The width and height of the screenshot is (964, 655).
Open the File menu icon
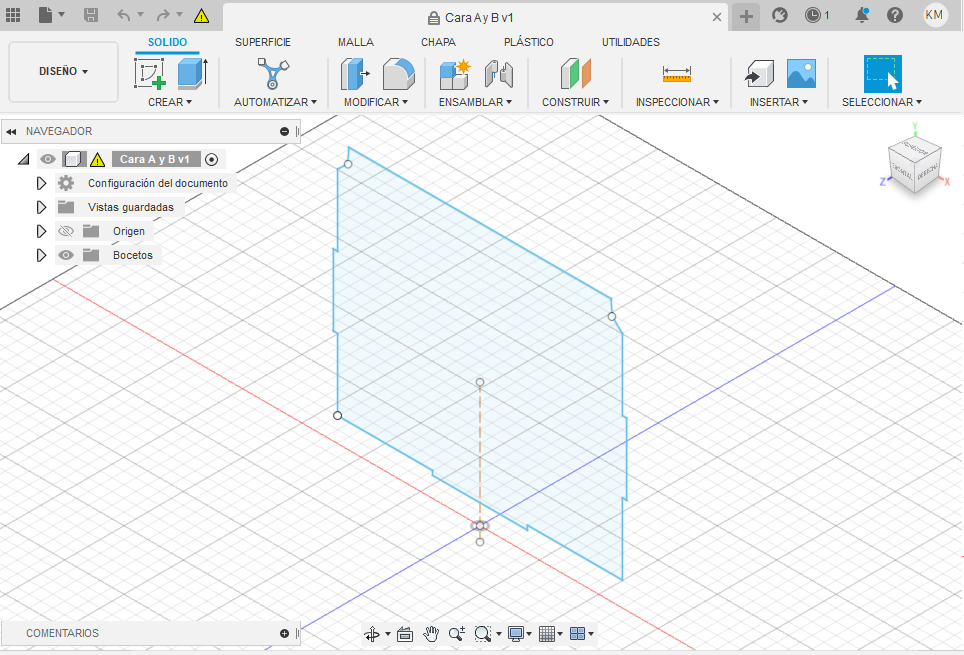click(46, 15)
